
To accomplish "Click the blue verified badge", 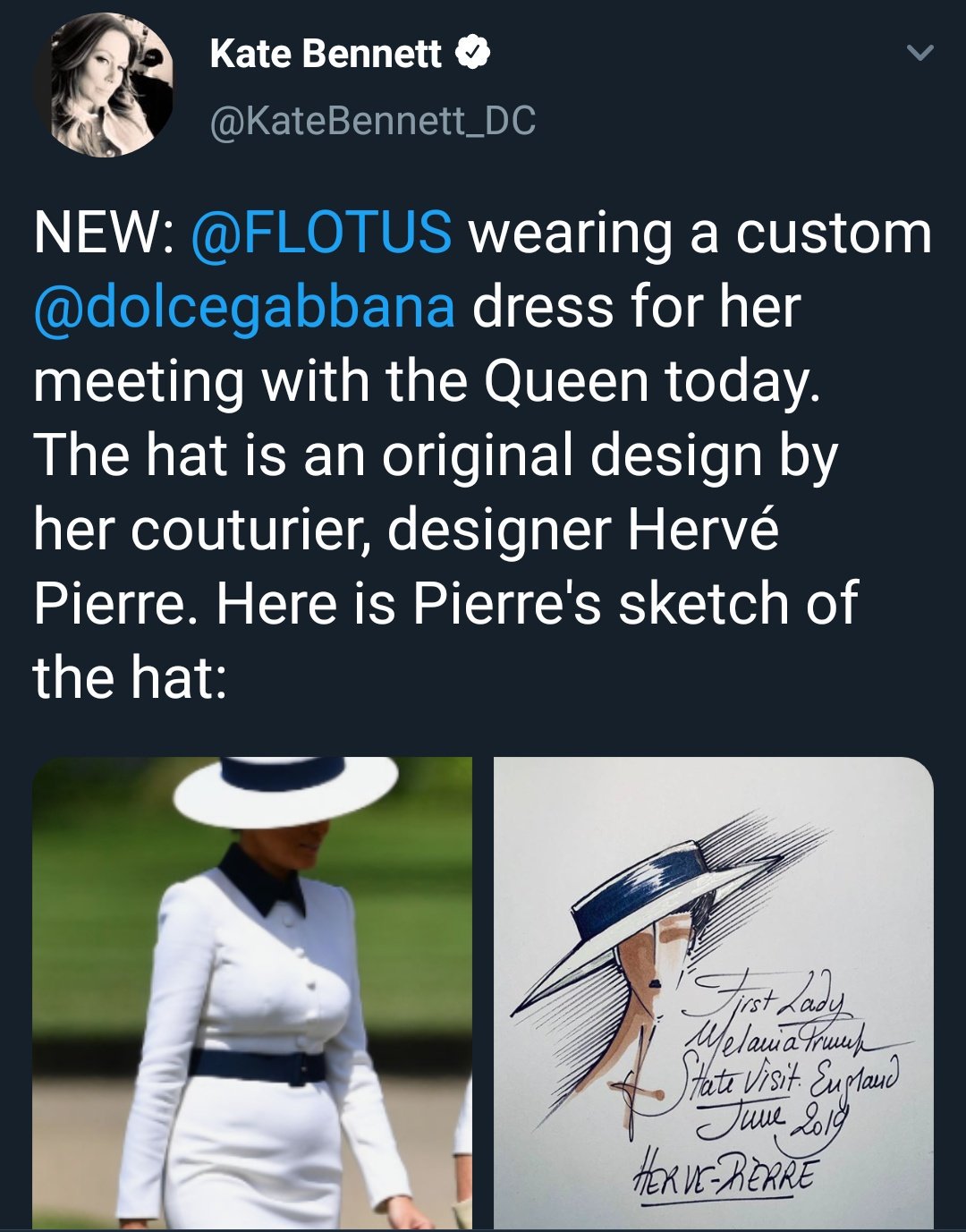I will [472, 54].
